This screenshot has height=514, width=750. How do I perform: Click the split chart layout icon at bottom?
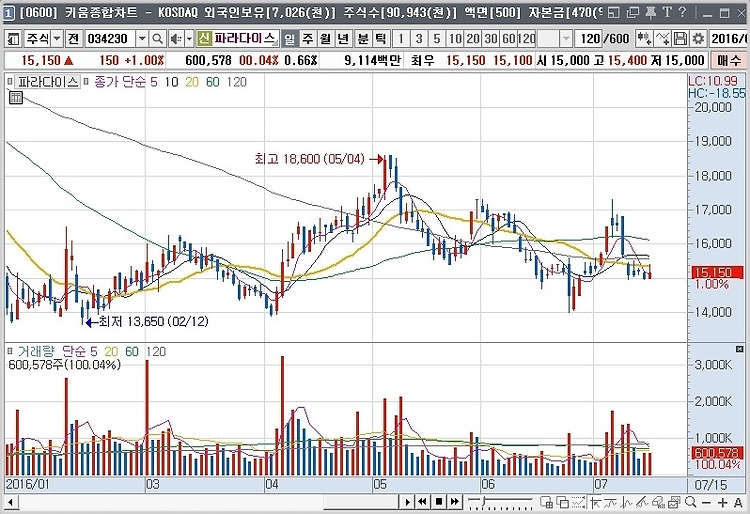pyautogui.click(x=546, y=502)
